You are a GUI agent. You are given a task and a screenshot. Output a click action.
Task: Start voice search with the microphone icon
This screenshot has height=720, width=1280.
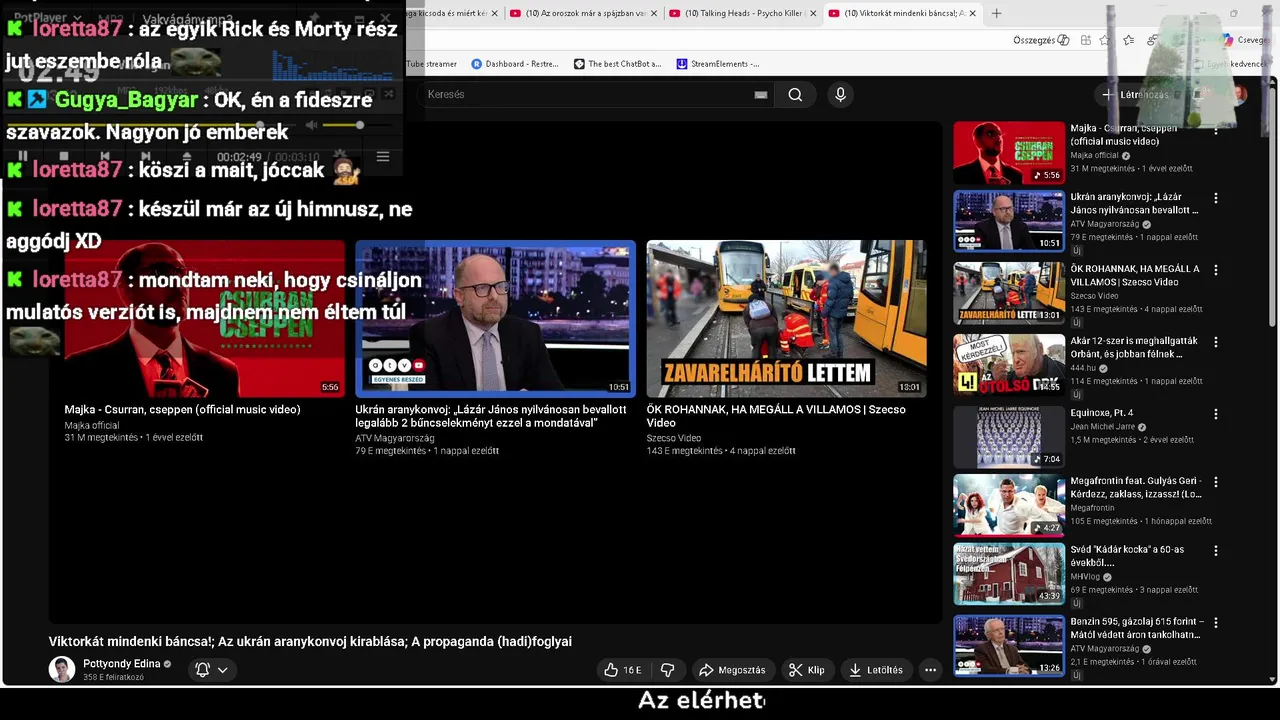[x=840, y=95]
